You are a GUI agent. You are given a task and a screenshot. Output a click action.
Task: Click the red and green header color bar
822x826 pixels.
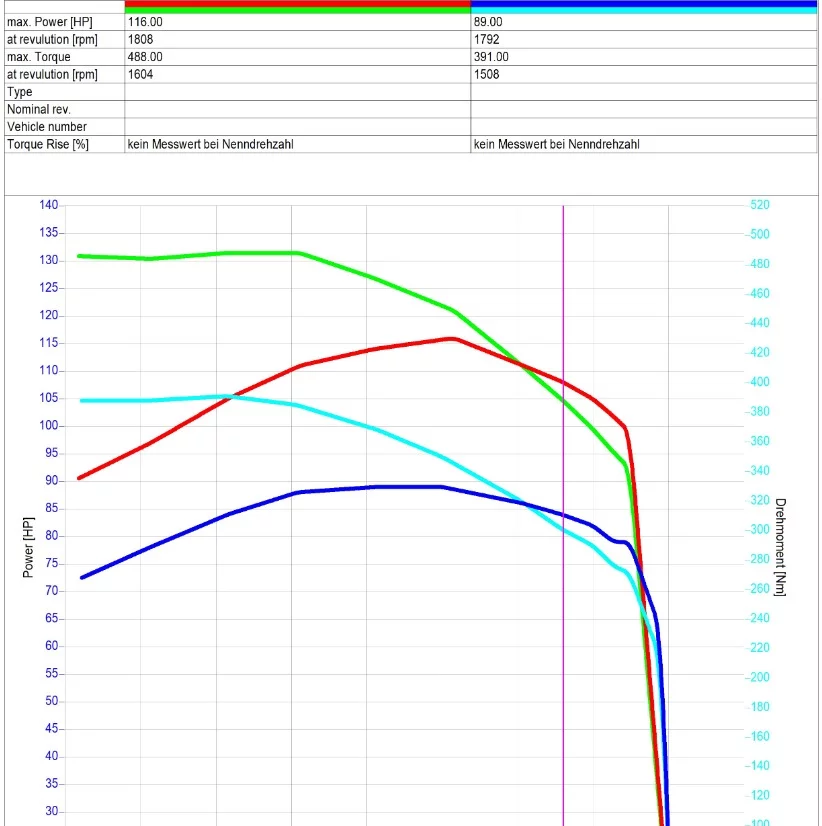[x=297, y=7]
